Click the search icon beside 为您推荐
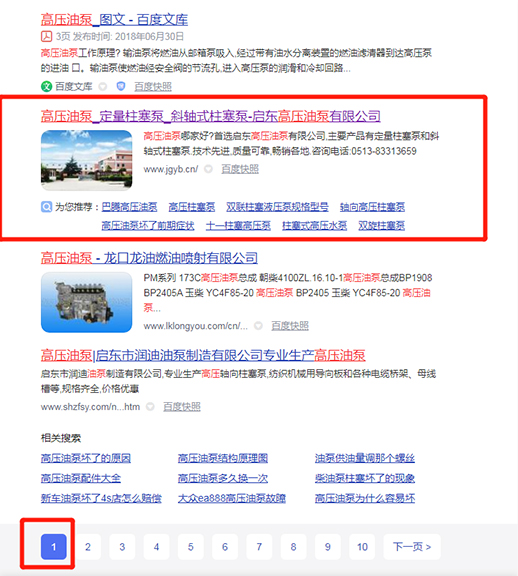518x576 pixels. [46, 207]
